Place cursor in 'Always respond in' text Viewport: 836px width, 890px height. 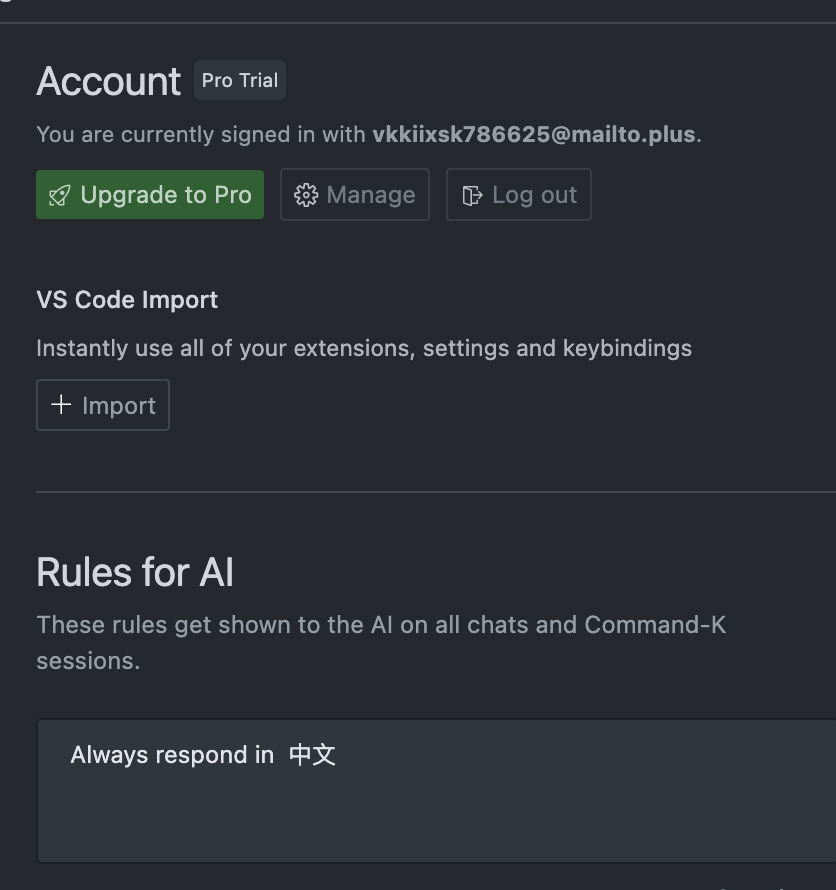(171, 755)
